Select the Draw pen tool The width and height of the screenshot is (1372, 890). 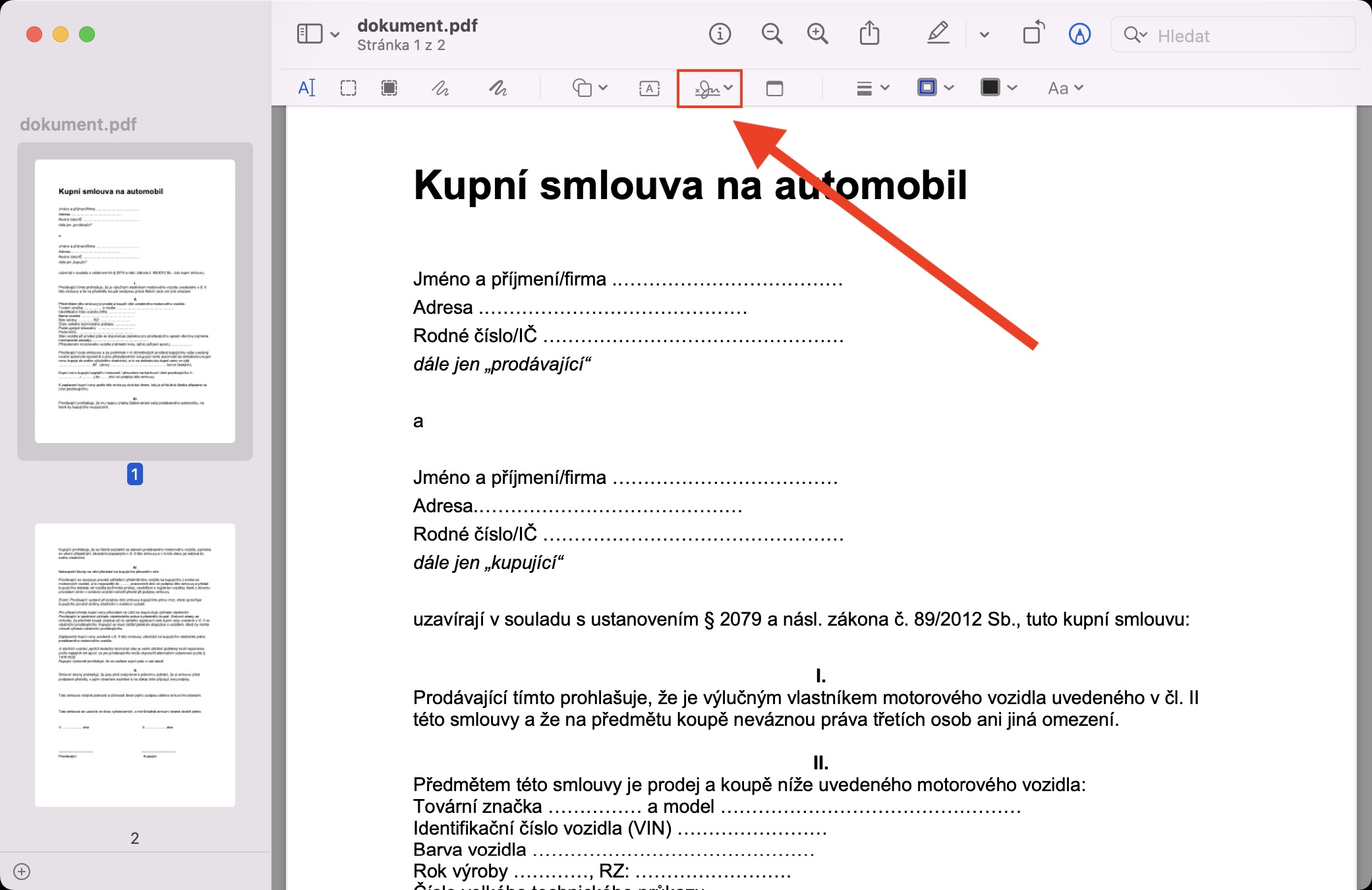click(x=498, y=88)
